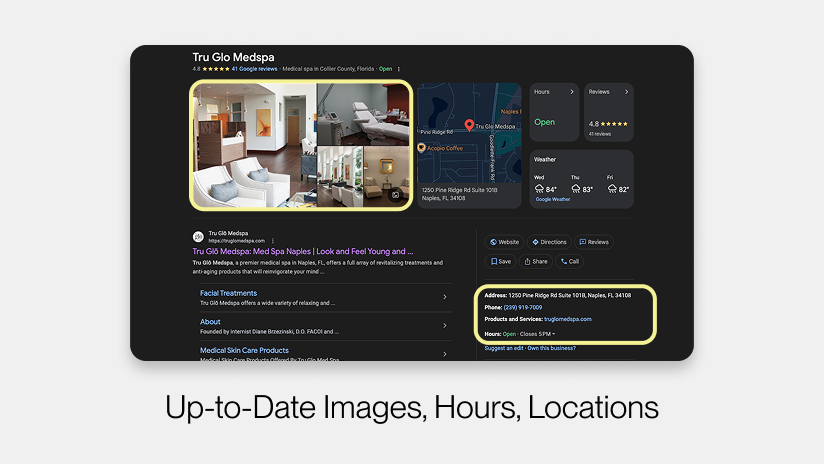Save the business with the Save button
824x464 pixels.
tap(501, 261)
